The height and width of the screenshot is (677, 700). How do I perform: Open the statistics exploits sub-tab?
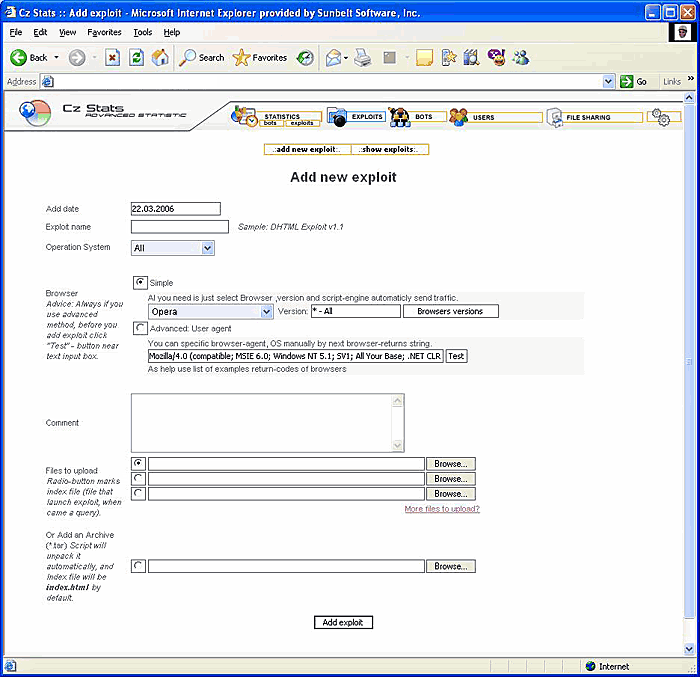[302, 123]
